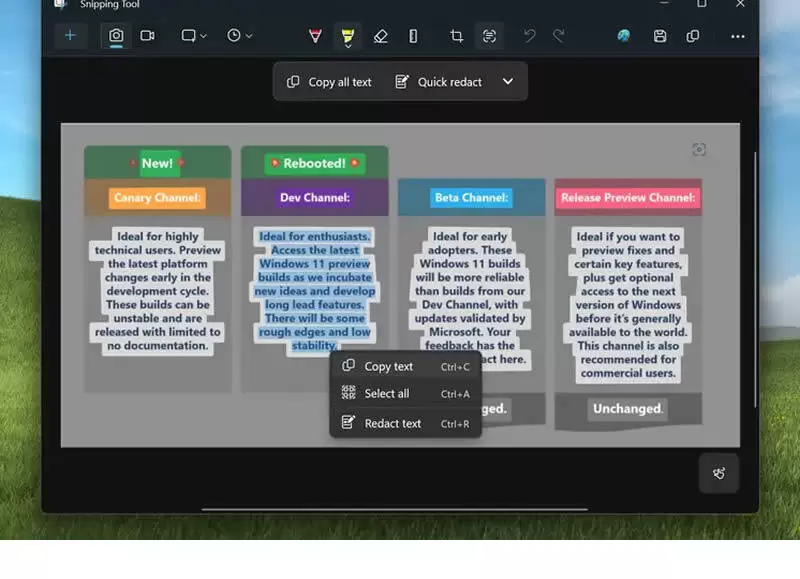Toggle the Text actions tool
The width and height of the screenshot is (800, 579).
point(489,36)
